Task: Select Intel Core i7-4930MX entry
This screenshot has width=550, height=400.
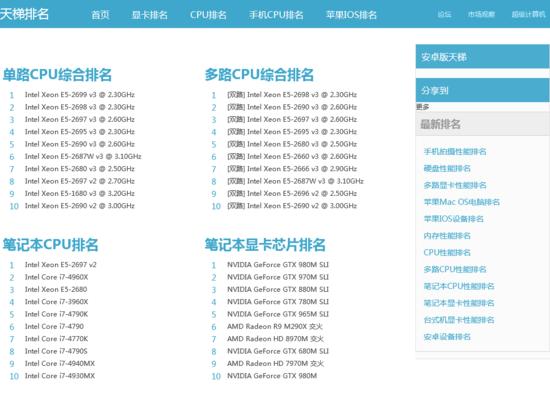Action: pos(60,376)
